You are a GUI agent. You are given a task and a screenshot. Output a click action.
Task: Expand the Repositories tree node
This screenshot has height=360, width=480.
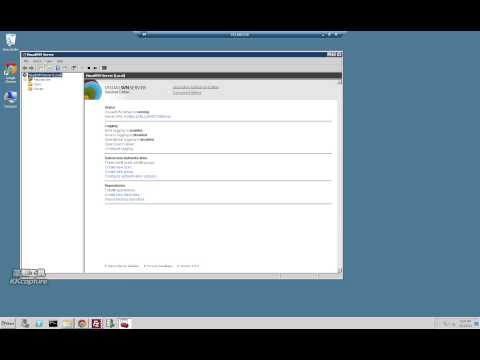(25, 80)
